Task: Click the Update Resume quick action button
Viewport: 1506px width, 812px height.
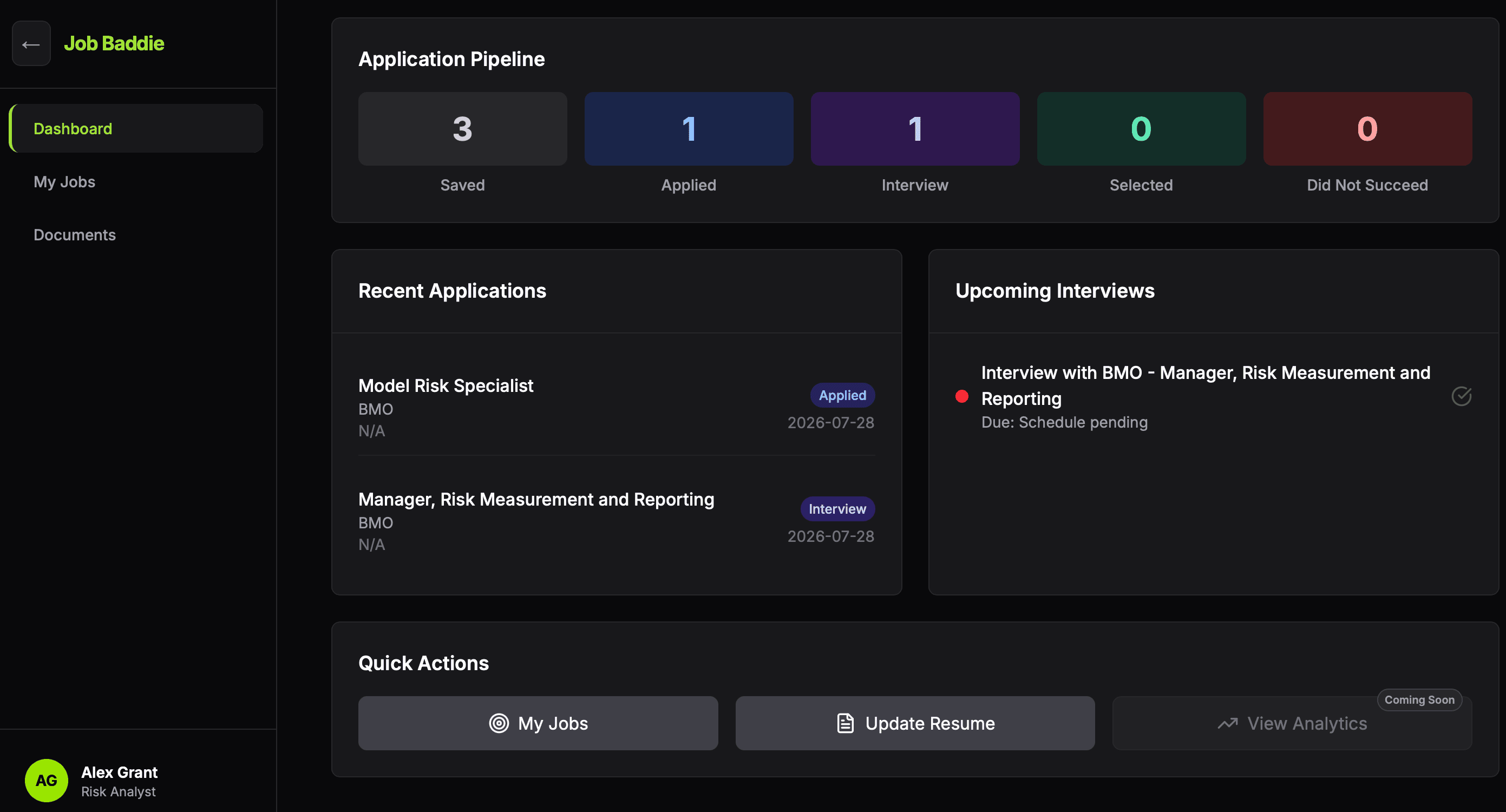Action: click(x=915, y=723)
